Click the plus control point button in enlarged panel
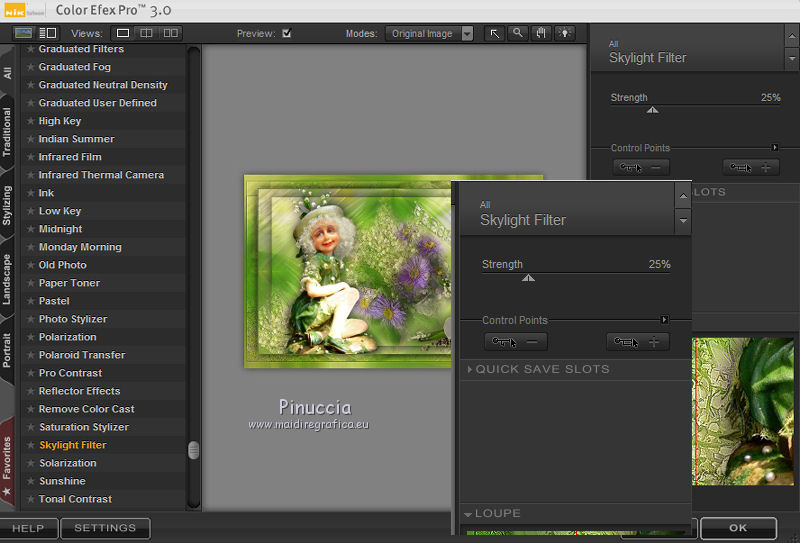The width and height of the screenshot is (800, 543). click(x=638, y=342)
